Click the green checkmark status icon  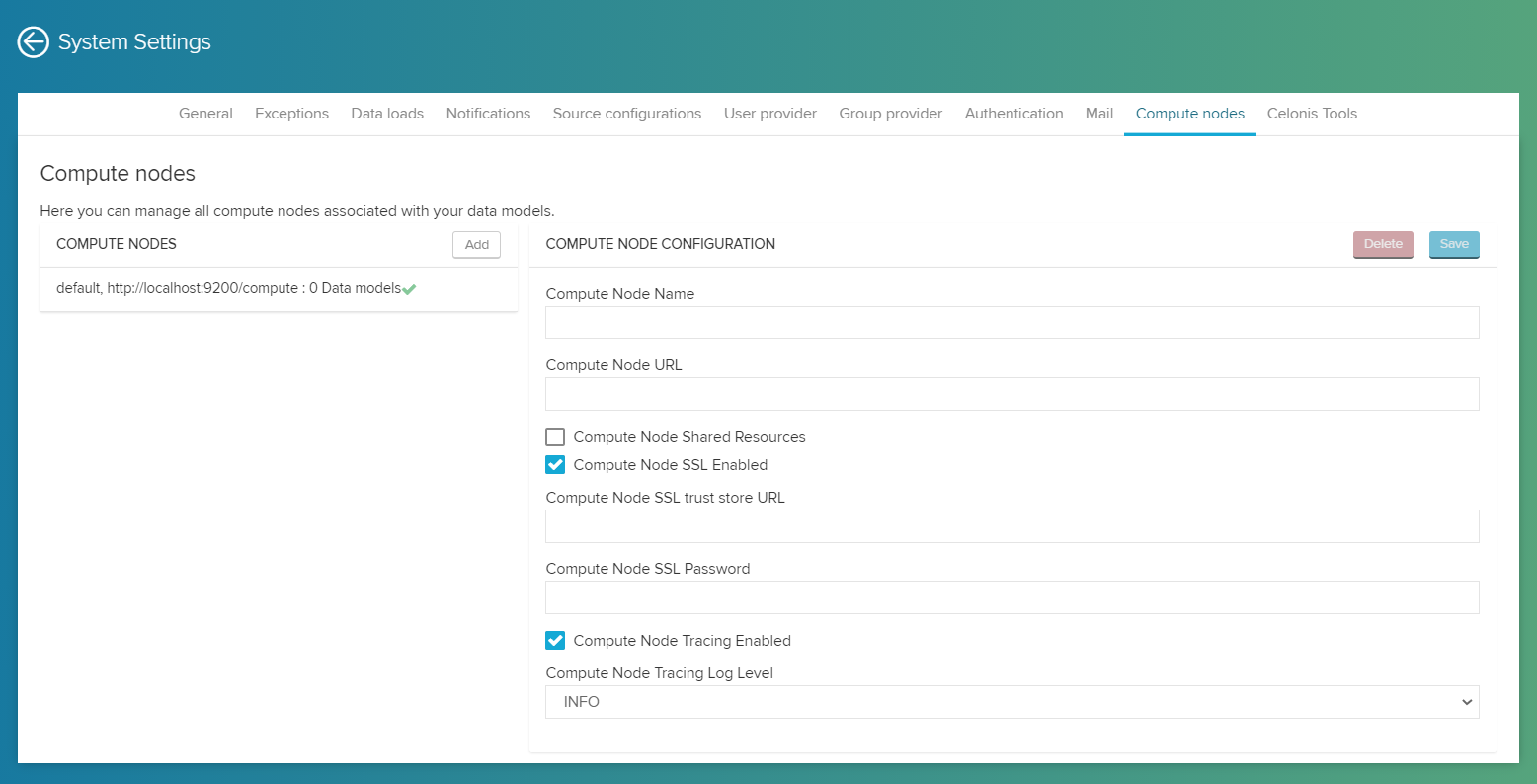point(409,289)
